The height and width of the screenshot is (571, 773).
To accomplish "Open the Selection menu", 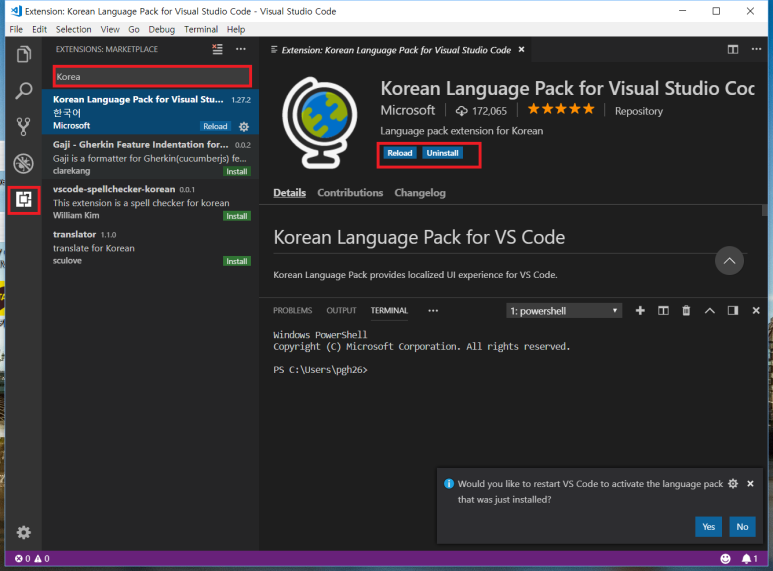I will coord(73,30).
